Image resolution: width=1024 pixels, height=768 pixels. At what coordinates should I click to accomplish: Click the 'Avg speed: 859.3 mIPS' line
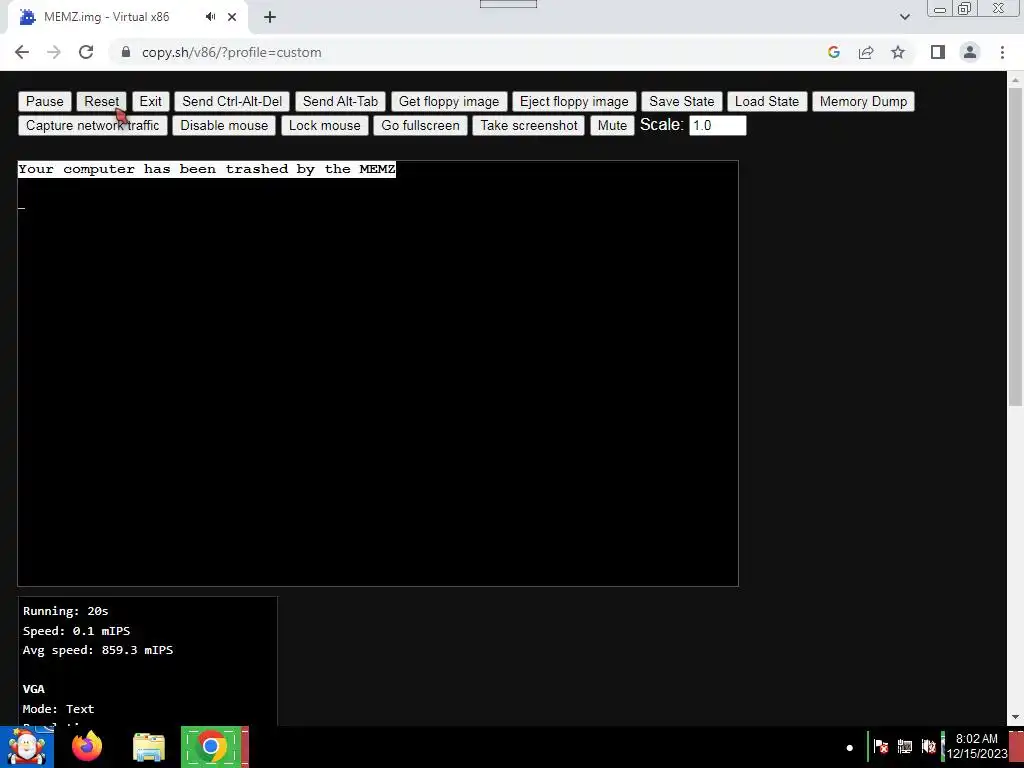(x=98, y=650)
